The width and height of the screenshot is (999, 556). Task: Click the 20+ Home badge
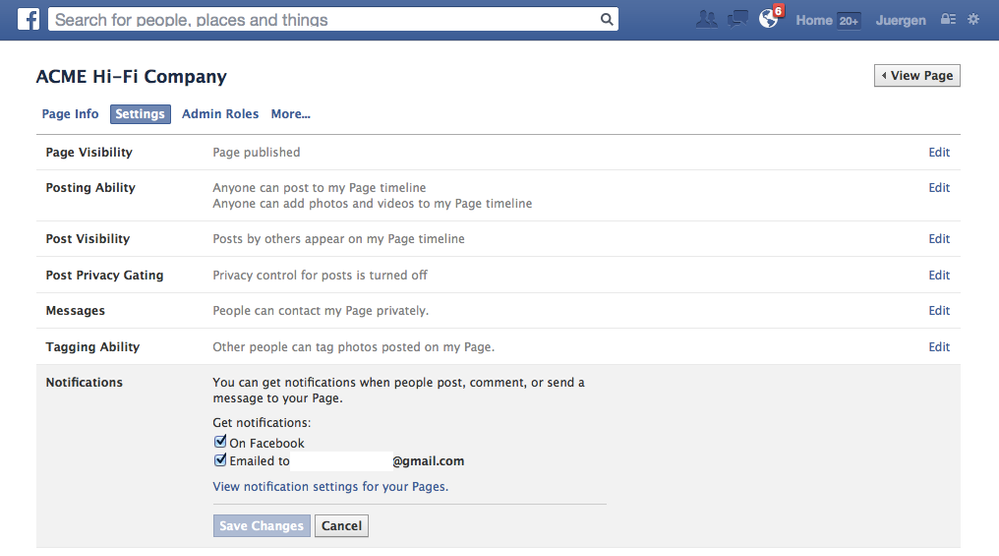point(848,21)
